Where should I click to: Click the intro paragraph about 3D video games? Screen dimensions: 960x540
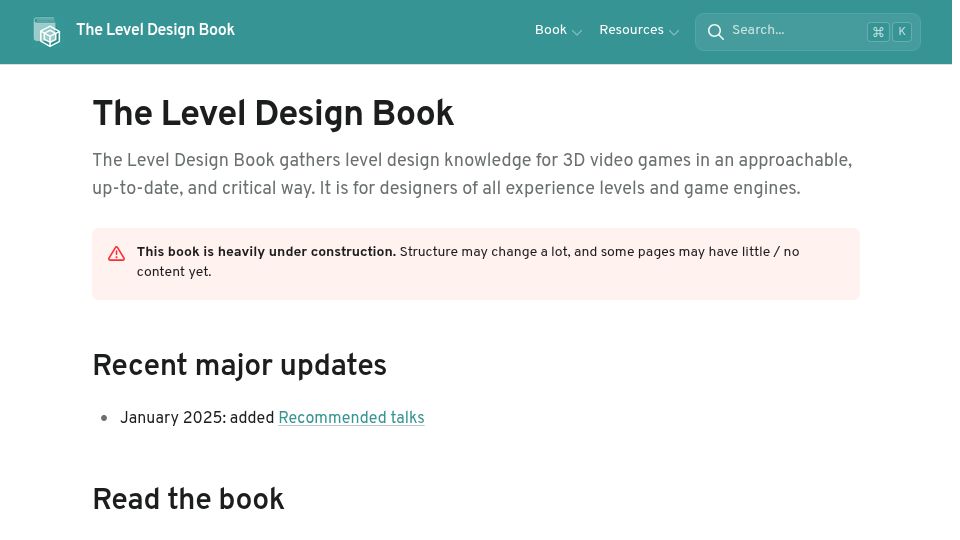[x=472, y=174]
